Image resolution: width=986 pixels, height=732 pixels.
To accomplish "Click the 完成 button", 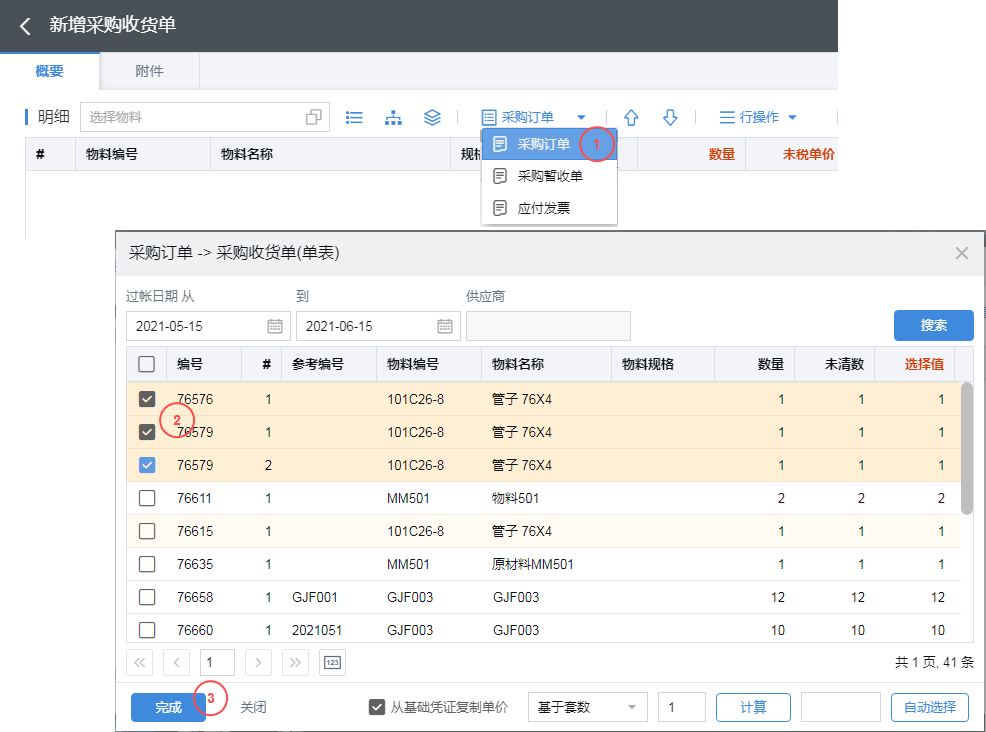I will 168,707.
